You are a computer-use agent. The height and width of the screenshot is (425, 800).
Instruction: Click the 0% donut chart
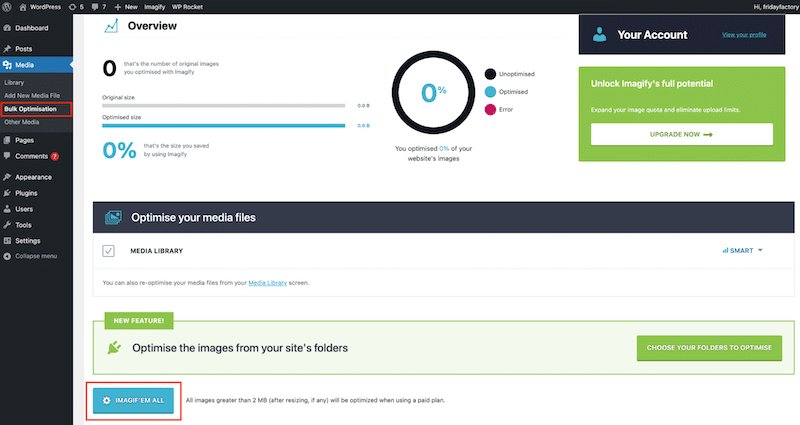click(x=434, y=92)
